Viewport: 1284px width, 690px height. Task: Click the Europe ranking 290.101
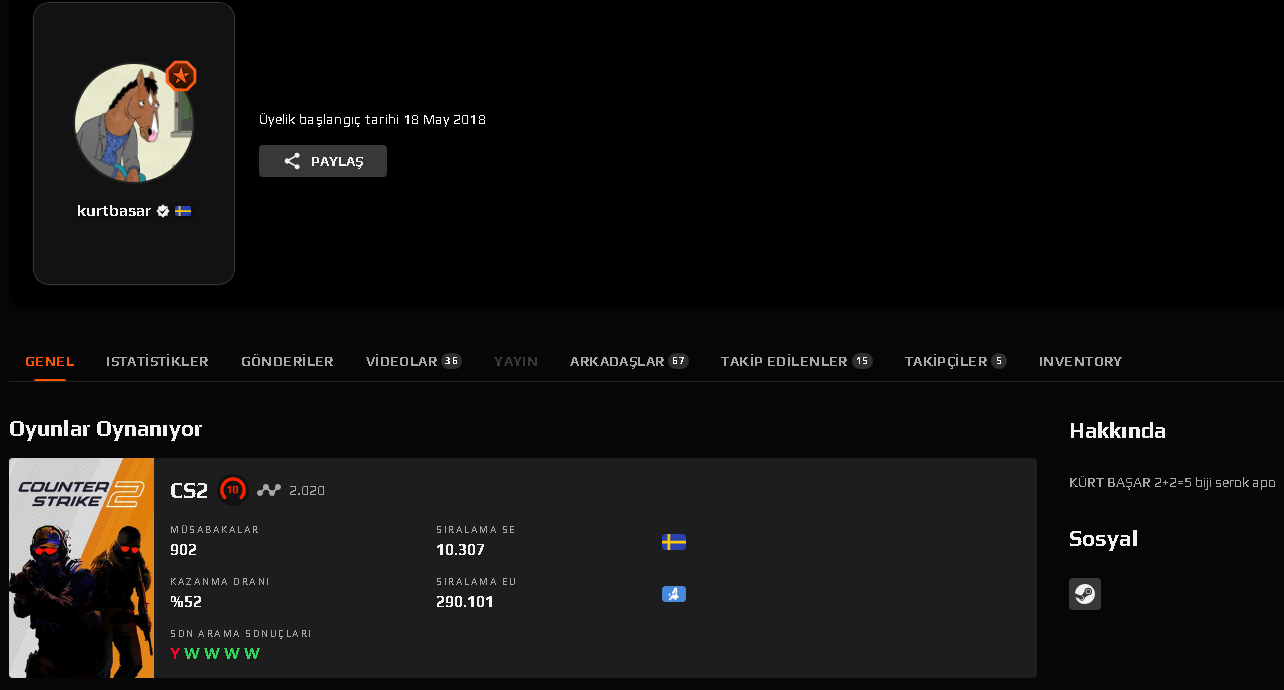tap(465, 602)
